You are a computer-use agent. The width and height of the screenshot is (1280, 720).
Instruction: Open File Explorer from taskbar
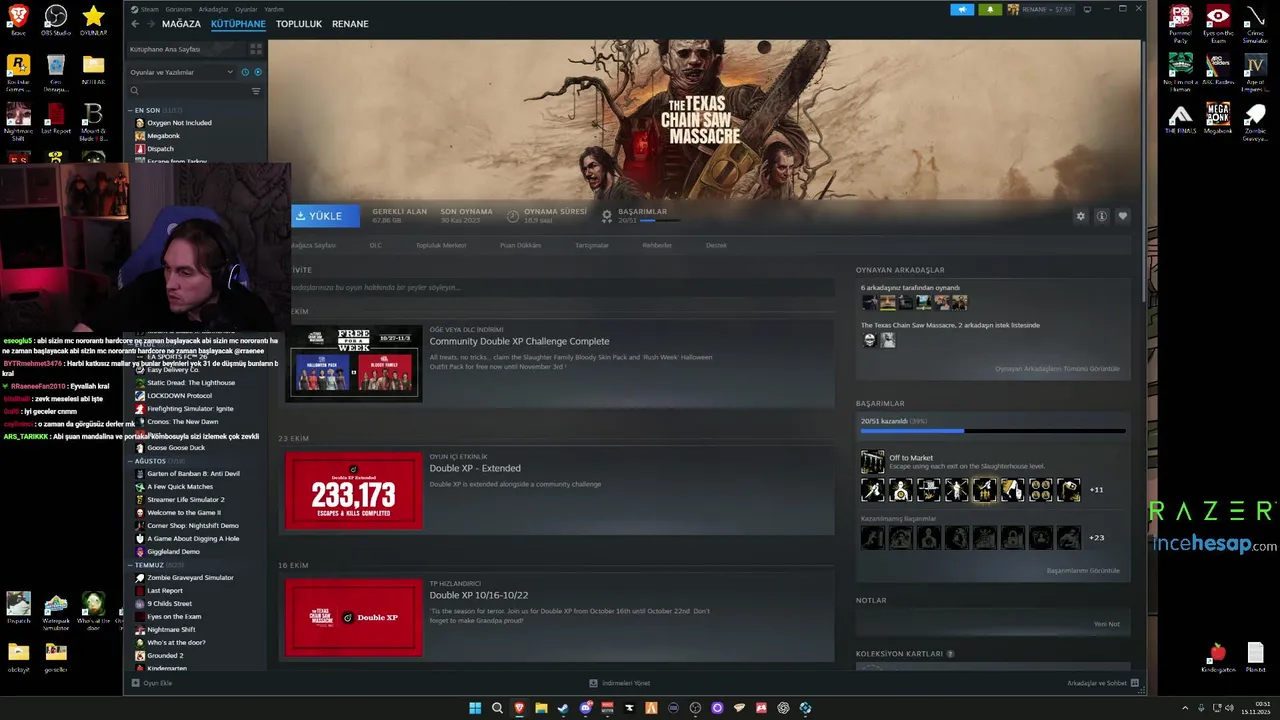(541, 708)
